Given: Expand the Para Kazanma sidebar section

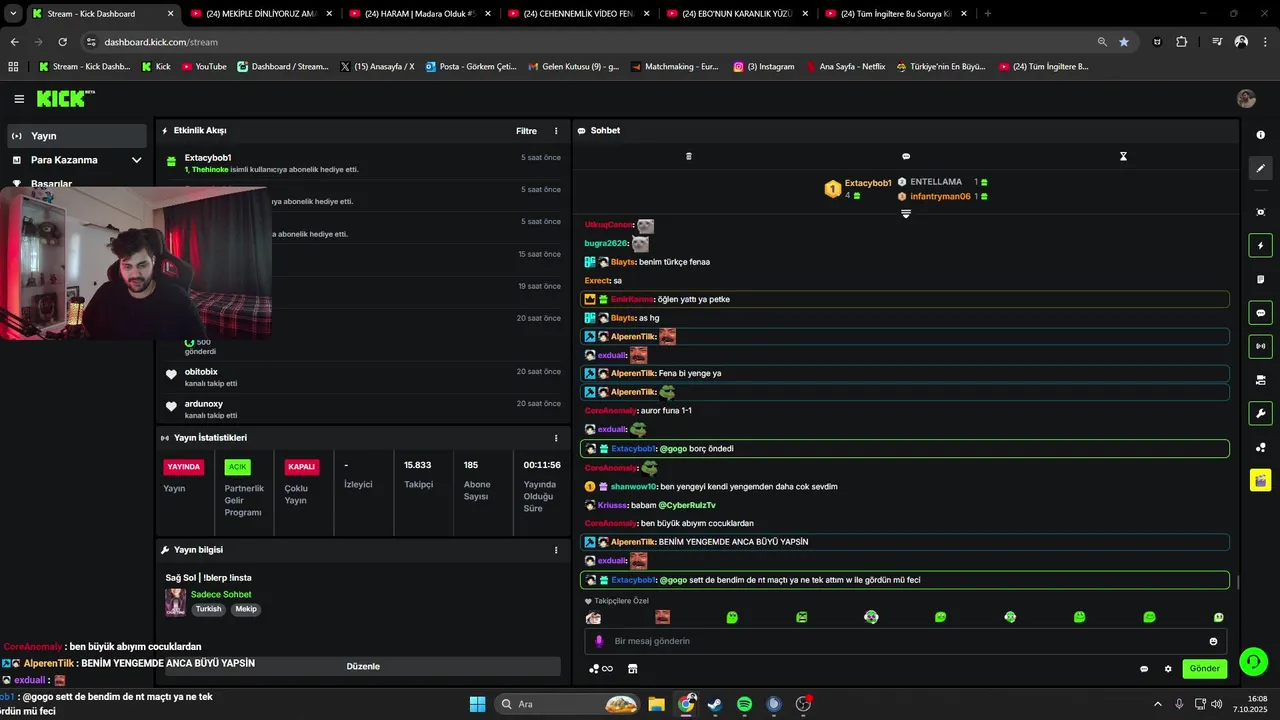Looking at the screenshot, I should pos(77,160).
